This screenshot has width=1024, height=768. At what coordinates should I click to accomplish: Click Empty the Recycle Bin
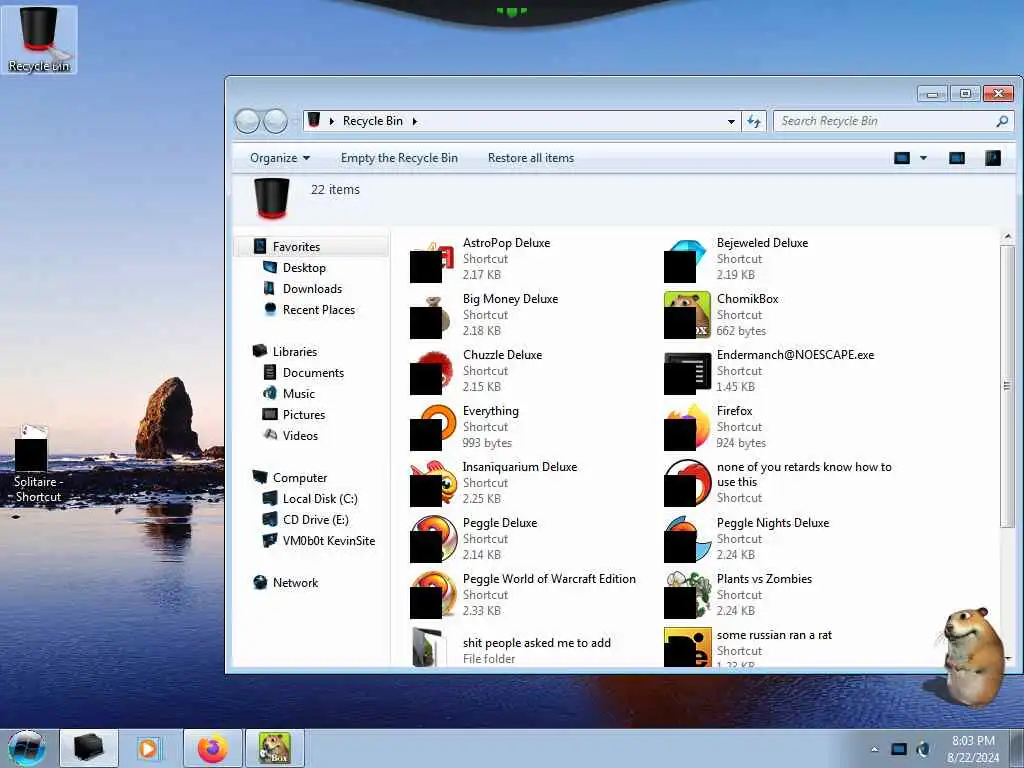(x=399, y=158)
